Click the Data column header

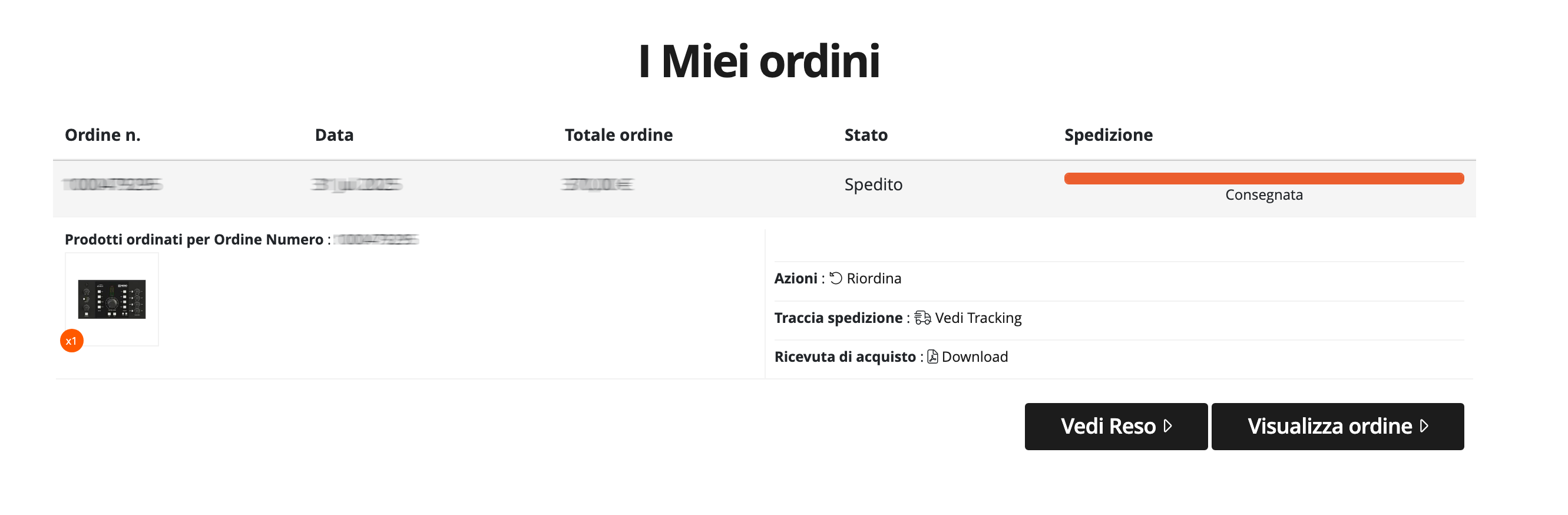[333, 134]
